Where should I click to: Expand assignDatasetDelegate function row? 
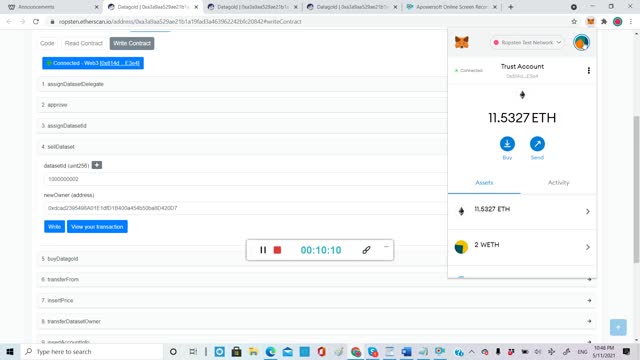[242, 84]
